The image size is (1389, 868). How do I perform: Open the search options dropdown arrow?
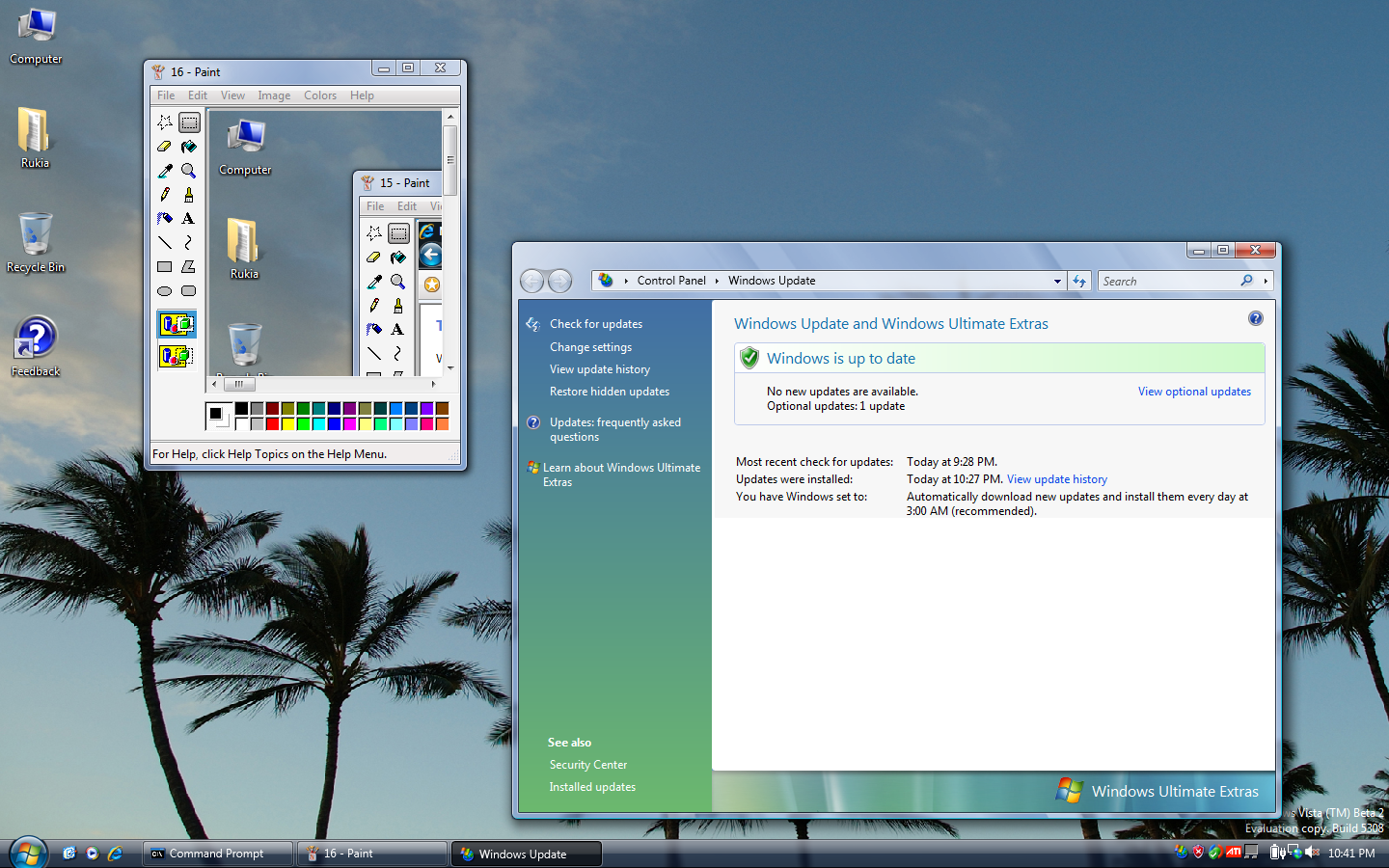pyautogui.click(x=1266, y=282)
